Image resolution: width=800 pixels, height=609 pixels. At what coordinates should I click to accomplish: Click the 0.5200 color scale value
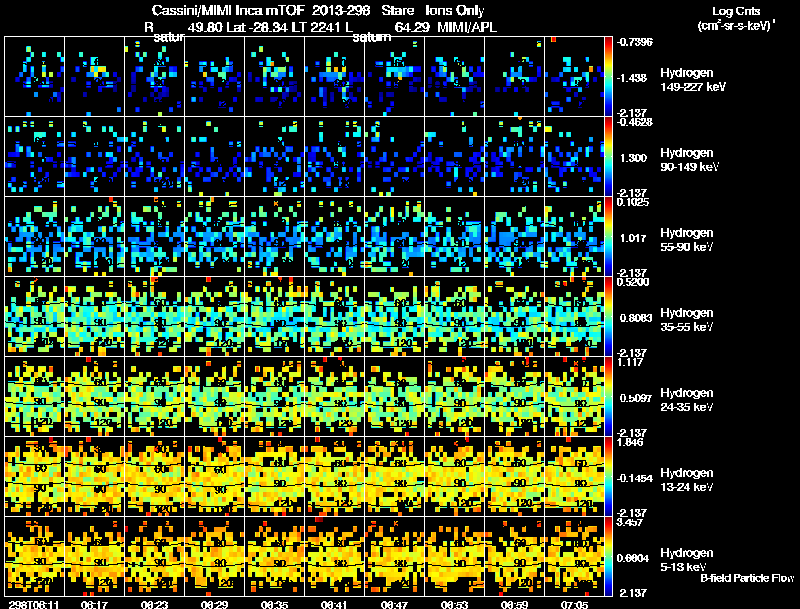click(633, 282)
